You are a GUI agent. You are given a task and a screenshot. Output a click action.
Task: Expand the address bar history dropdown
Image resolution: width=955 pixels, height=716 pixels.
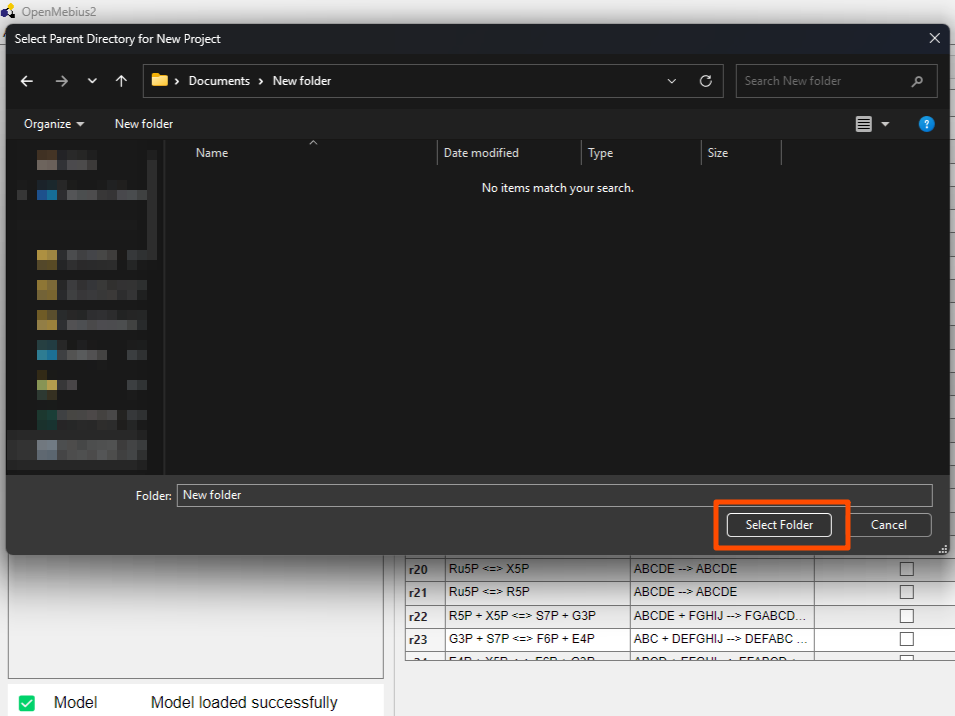671,81
